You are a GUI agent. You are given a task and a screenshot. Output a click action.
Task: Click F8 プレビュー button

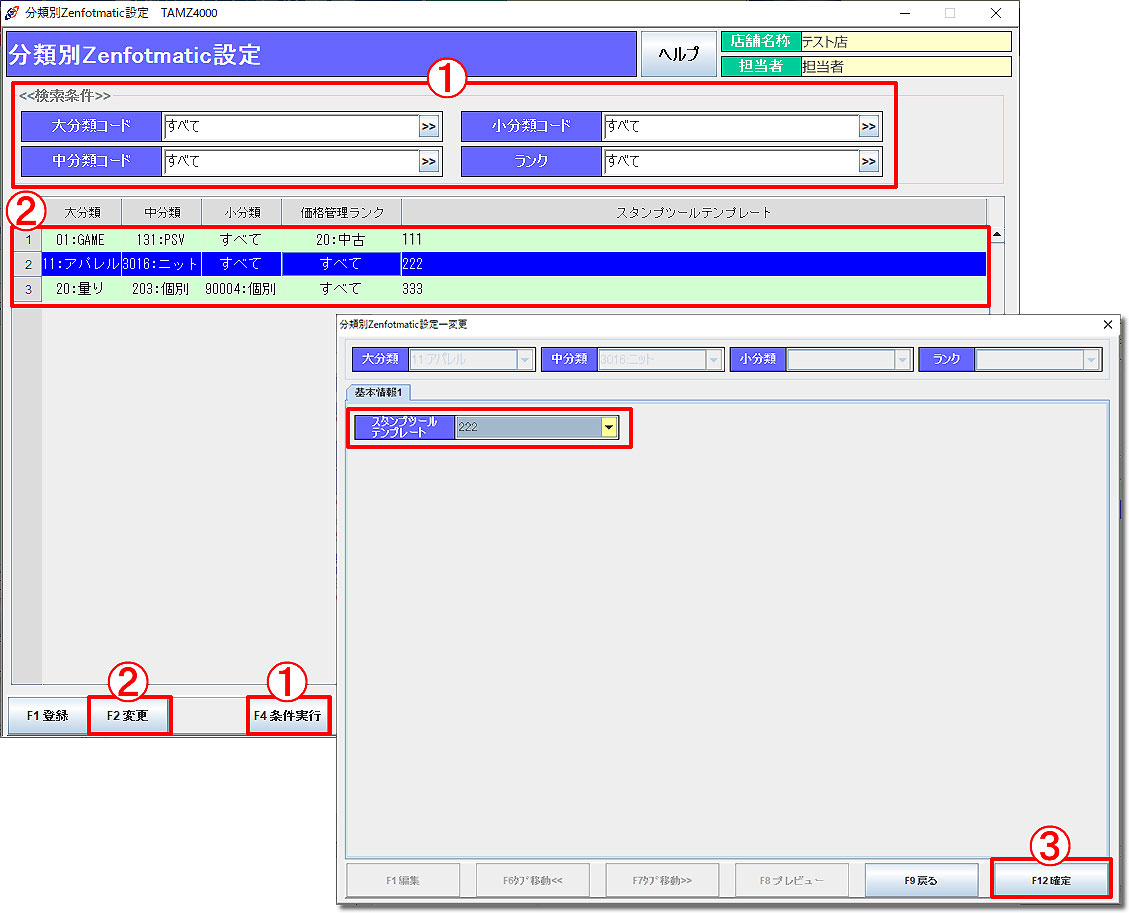point(792,881)
